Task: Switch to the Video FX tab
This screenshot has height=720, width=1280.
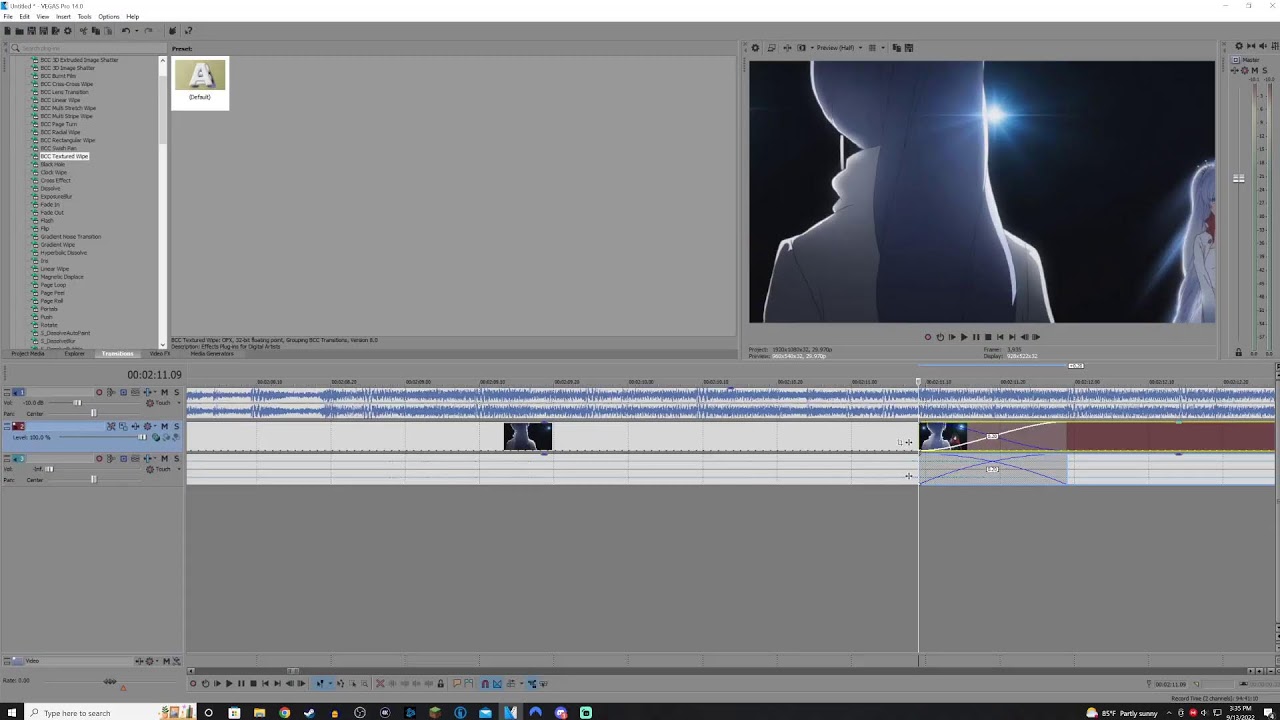Action: (160, 353)
